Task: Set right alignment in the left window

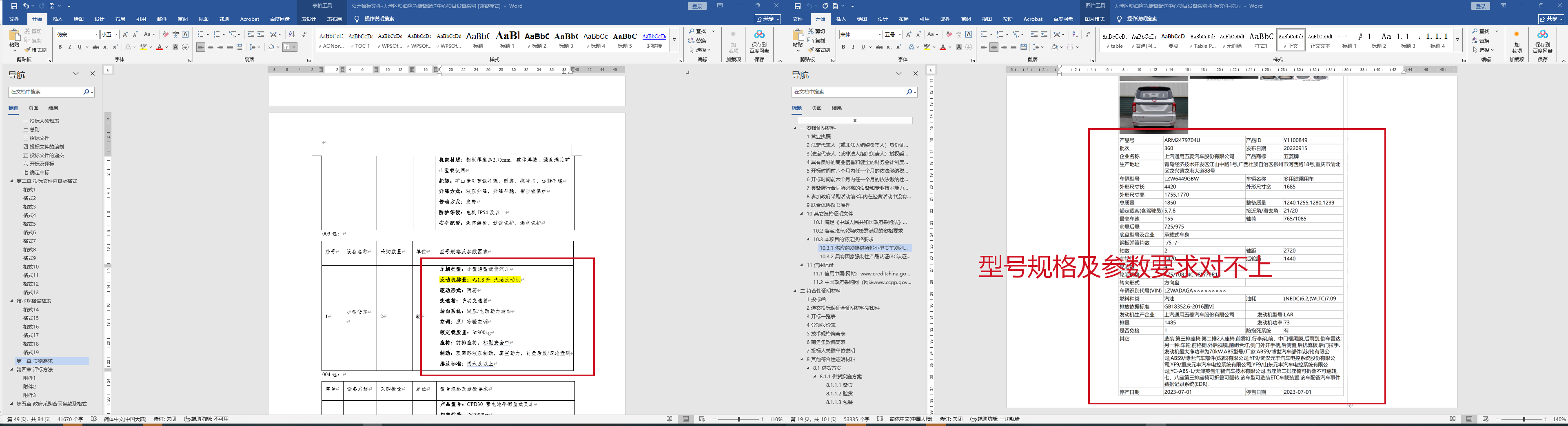Action: [220, 47]
